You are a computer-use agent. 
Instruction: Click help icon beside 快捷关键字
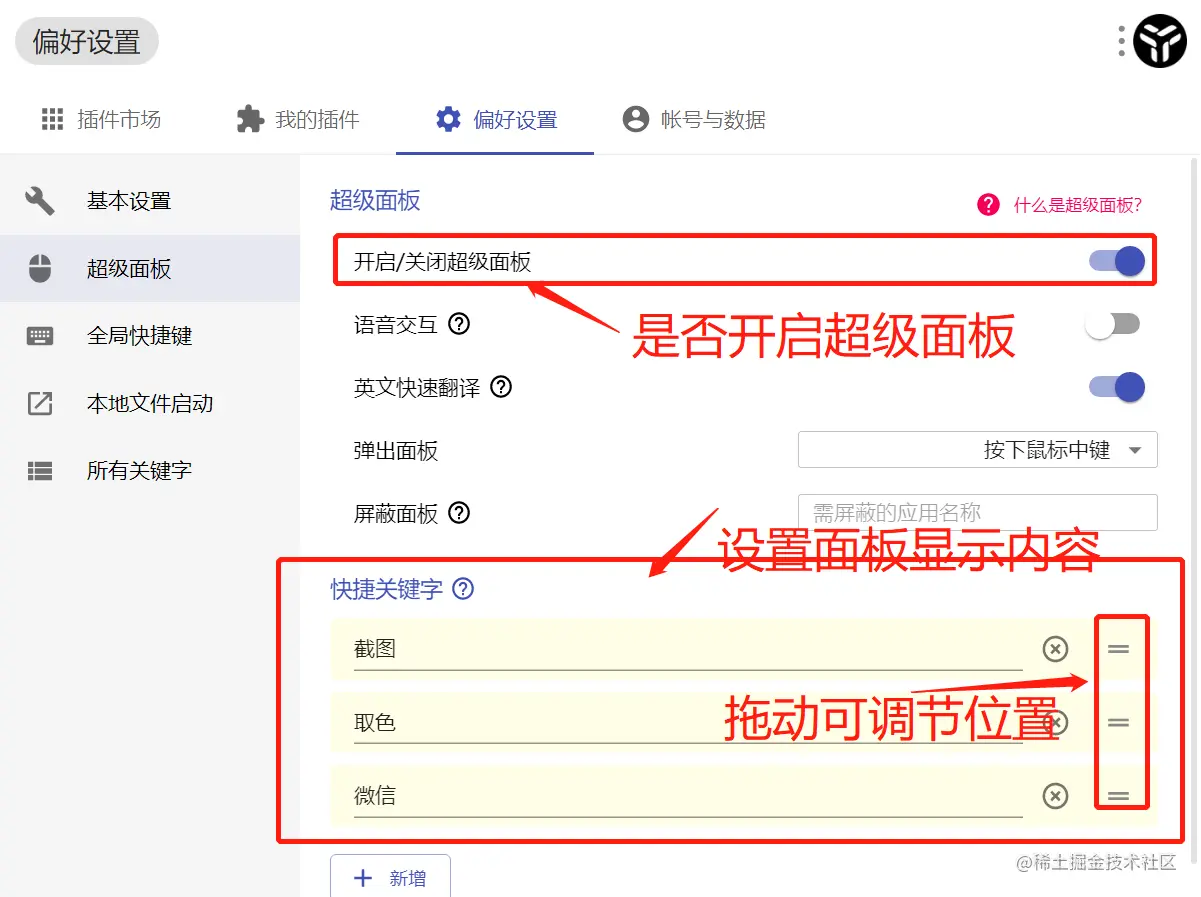tap(463, 589)
